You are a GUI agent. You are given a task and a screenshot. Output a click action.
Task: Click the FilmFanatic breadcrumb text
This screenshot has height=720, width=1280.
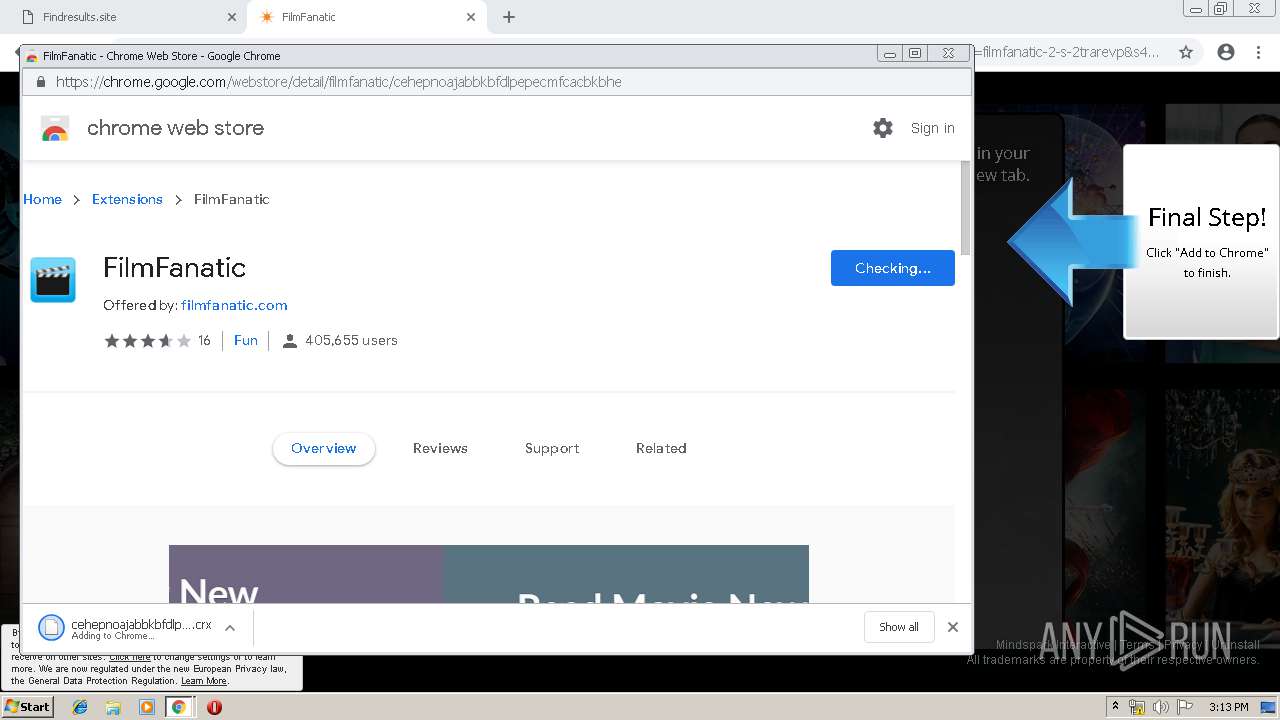[x=232, y=199]
